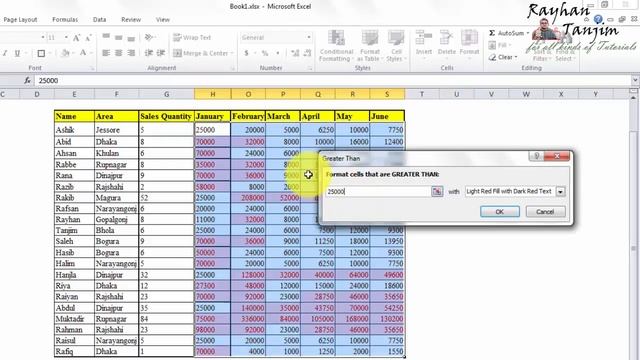The height and width of the screenshot is (360, 640).
Task: Apply percent style
Action: pos(265,53)
